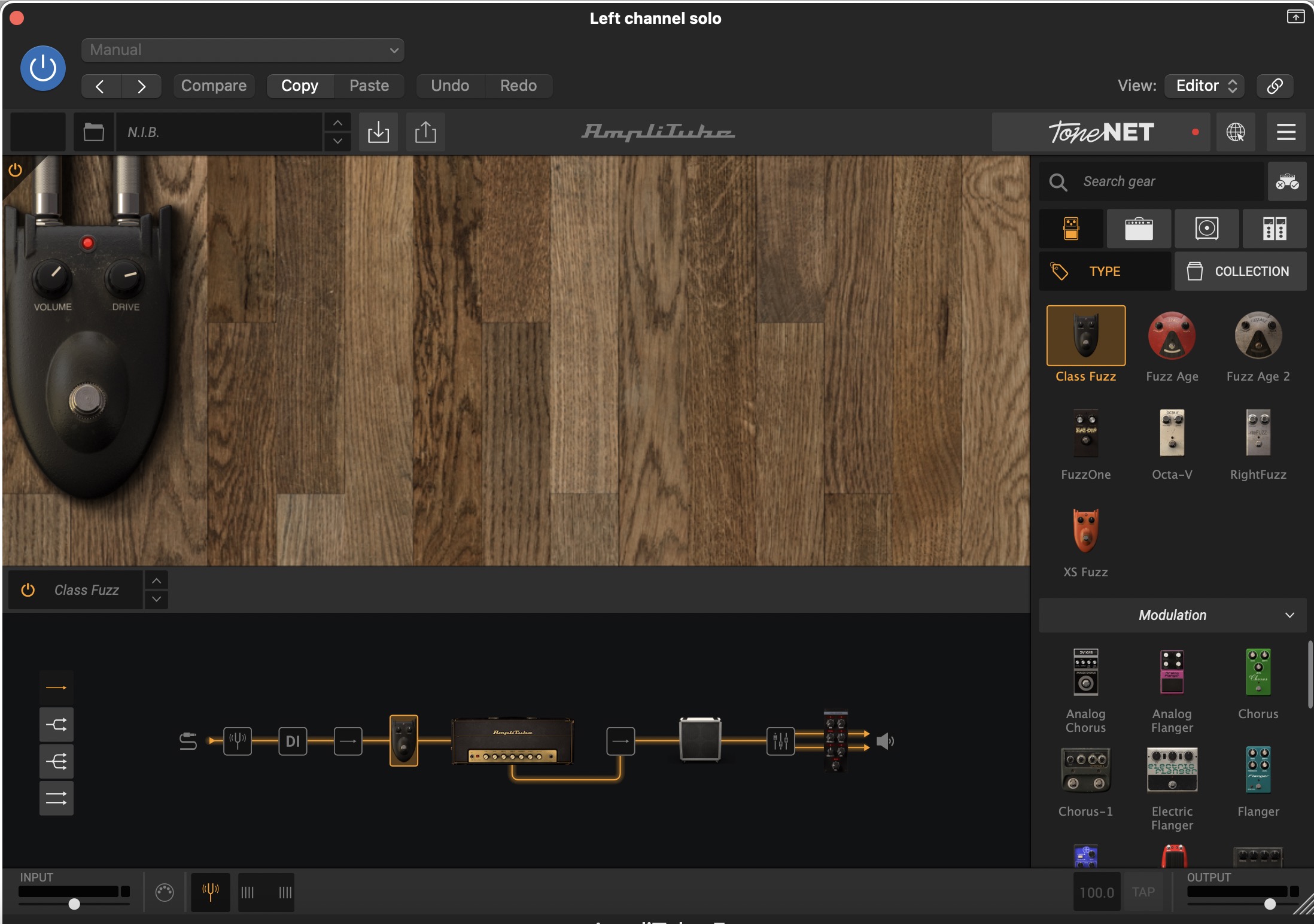Click the DRIVE knob on the pedal
This screenshot has height=924, width=1314.
pos(124,278)
